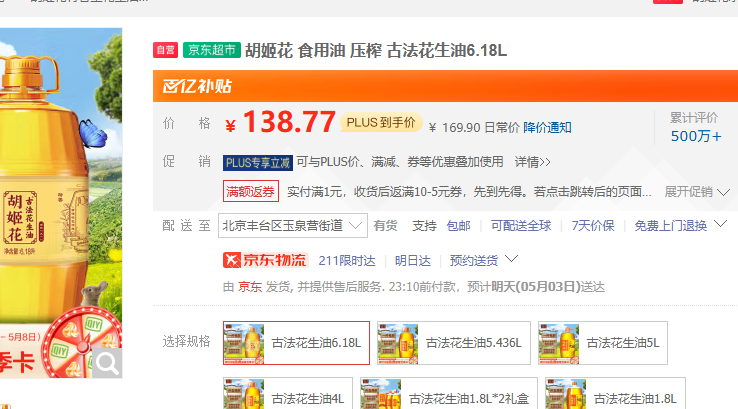This screenshot has height=409, width=738.
Task: Click the 京东超市 green badge
Action: point(211,50)
